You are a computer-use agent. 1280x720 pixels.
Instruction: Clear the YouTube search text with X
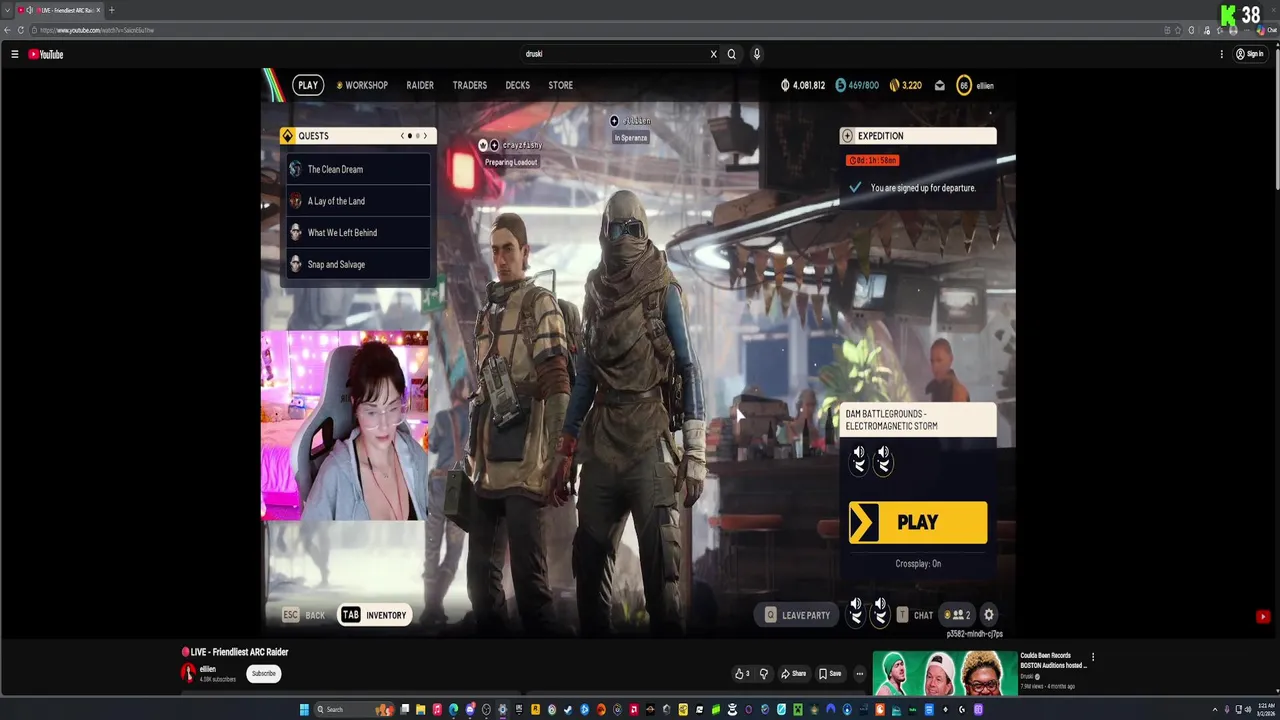tap(713, 54)
